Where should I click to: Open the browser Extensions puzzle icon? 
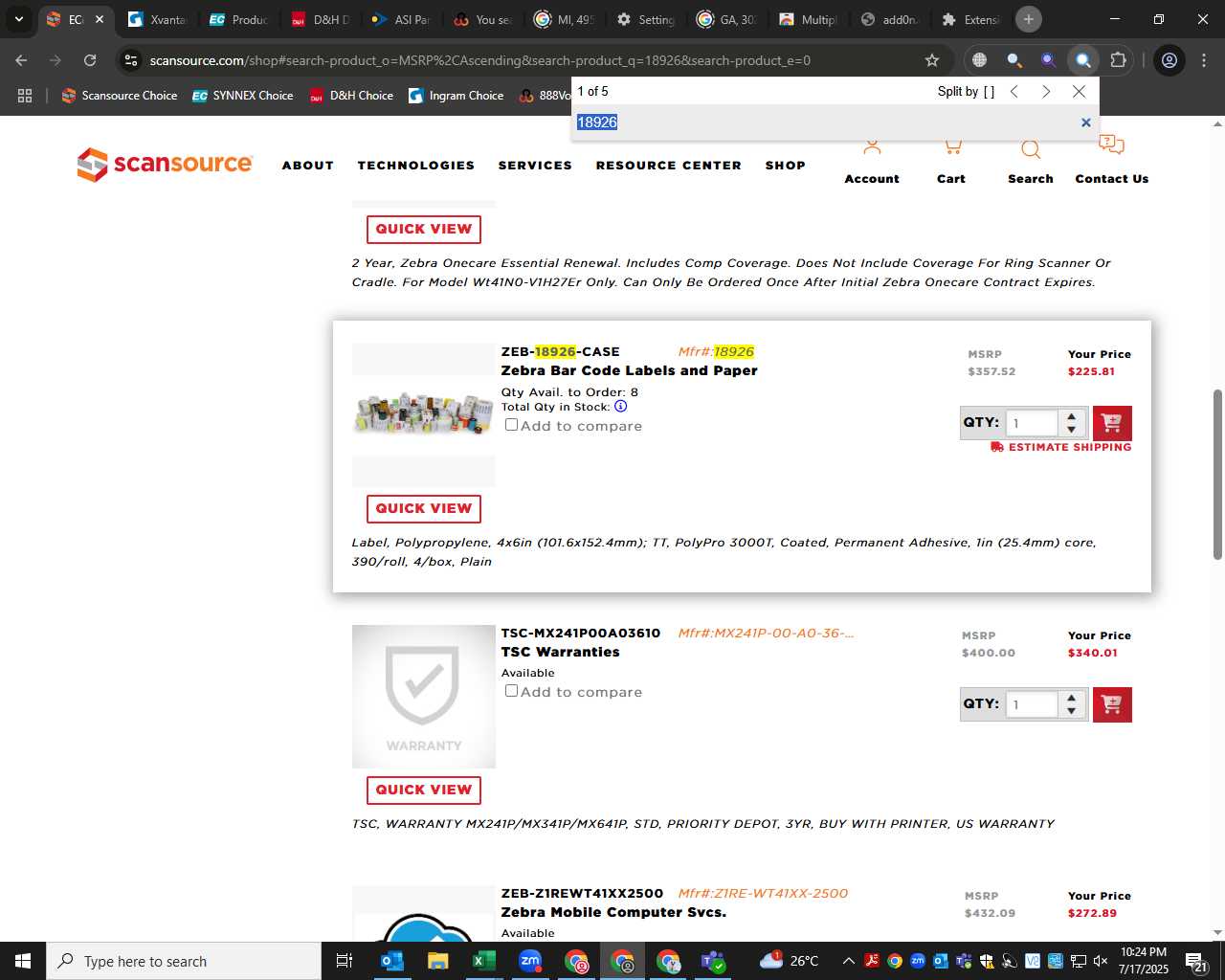click(1118, 60)
